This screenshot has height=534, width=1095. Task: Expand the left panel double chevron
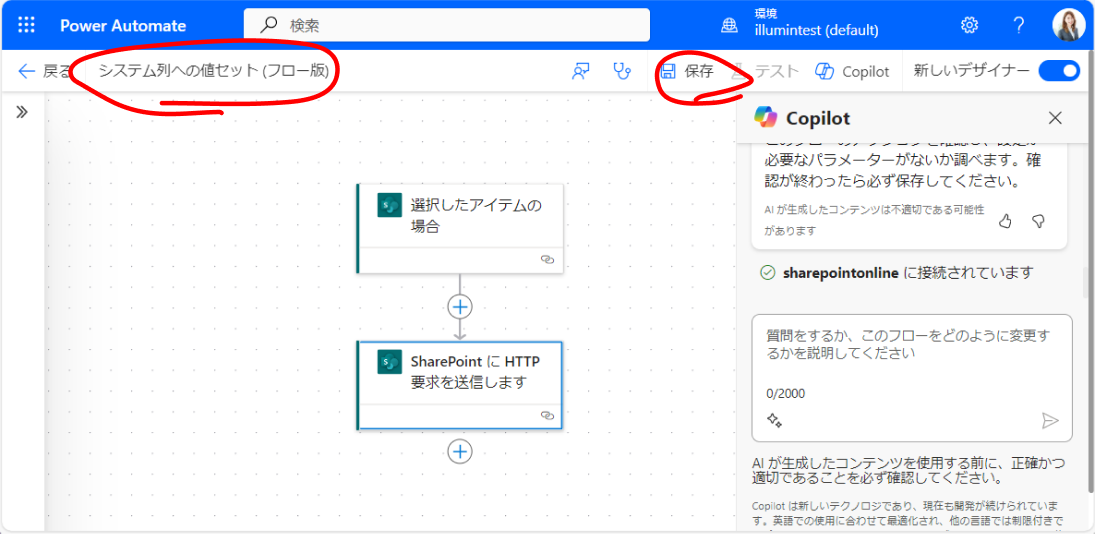(22, 112)
